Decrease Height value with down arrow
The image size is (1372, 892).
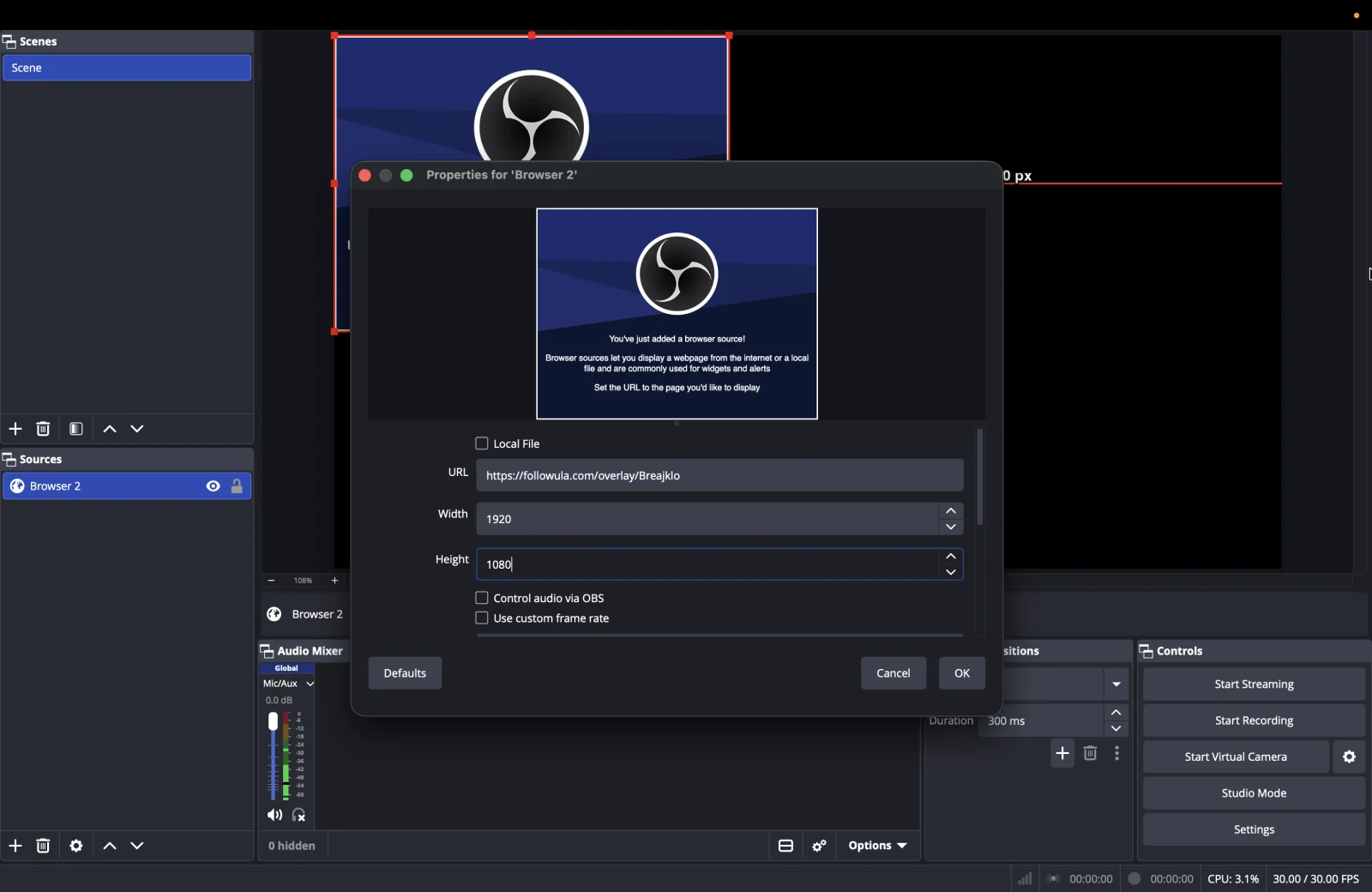click(x=951, y=573)
